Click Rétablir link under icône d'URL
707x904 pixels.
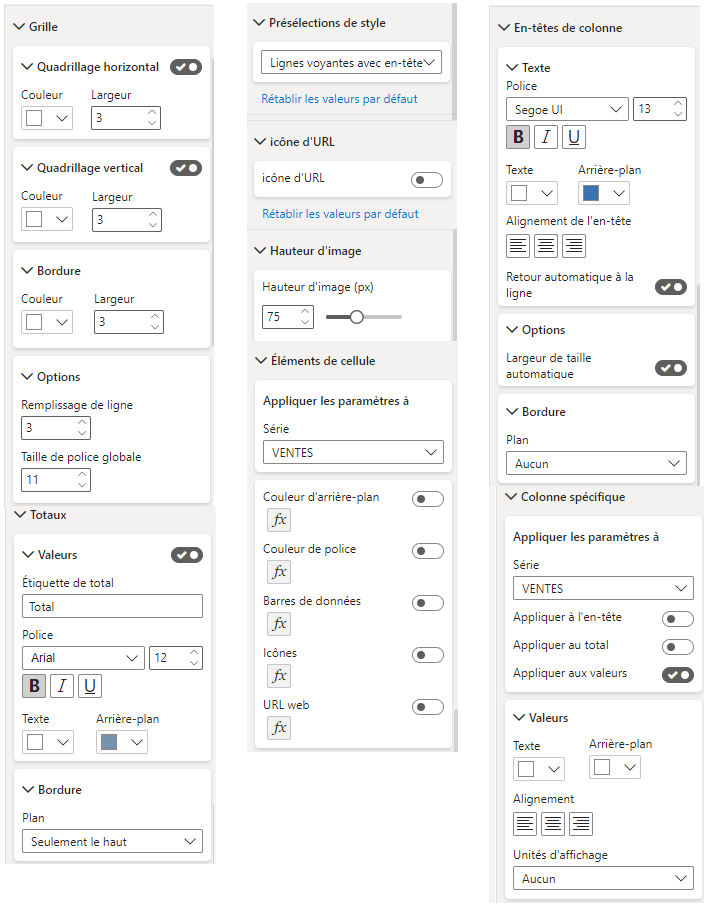tap(340, 213)
